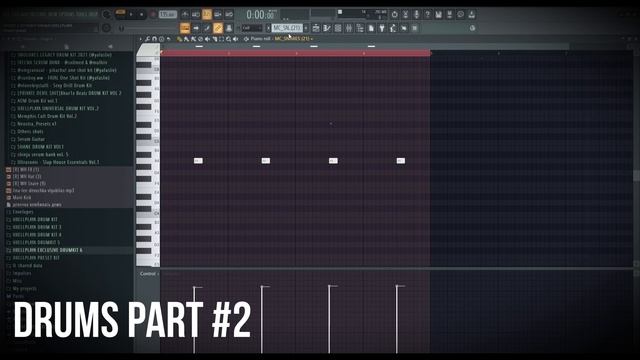Click the red loop region timeline bar

point(295,53)
